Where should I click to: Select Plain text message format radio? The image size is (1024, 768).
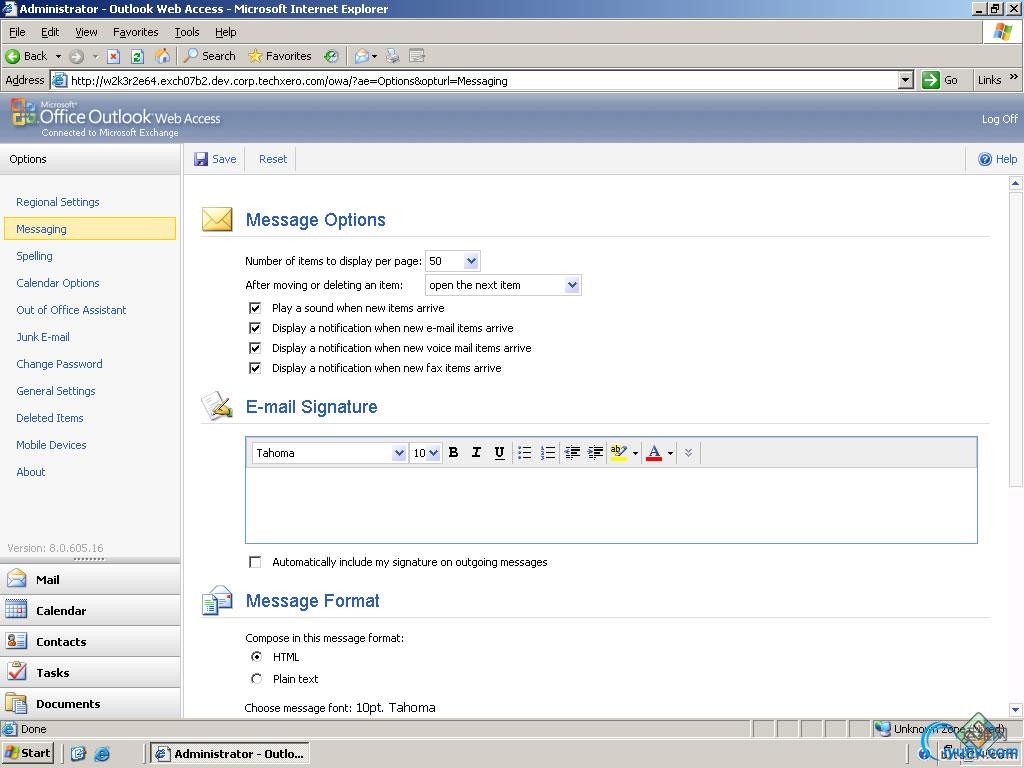click(257, 679)
